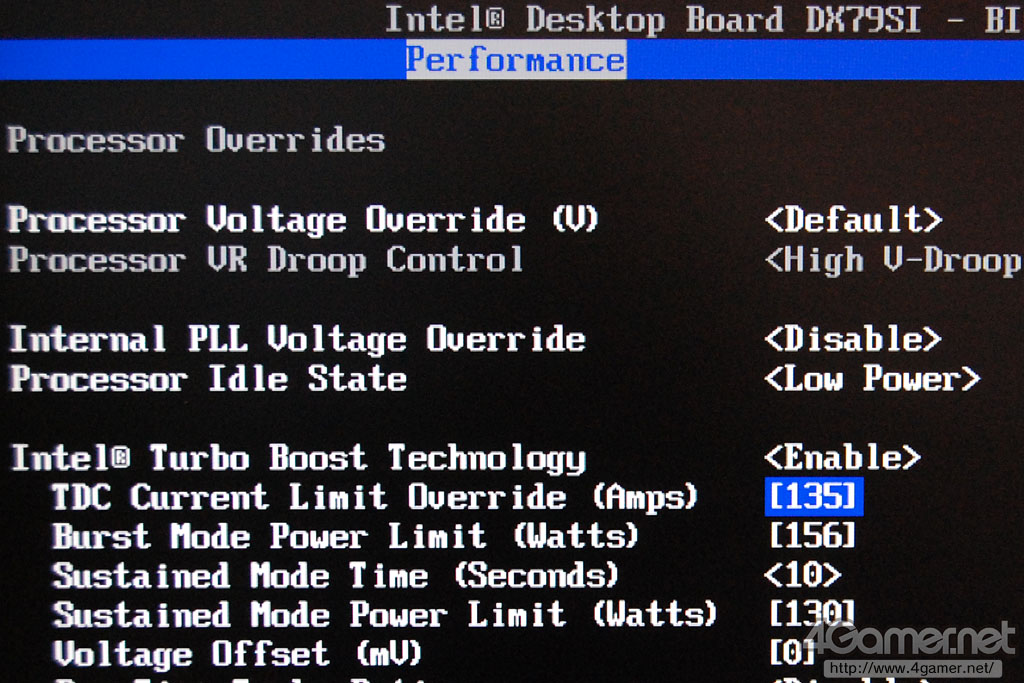Click the Intel Turbo Boost Technology label
The width and height of the screenshot is (1024, 683).
(x=299, y=458)
